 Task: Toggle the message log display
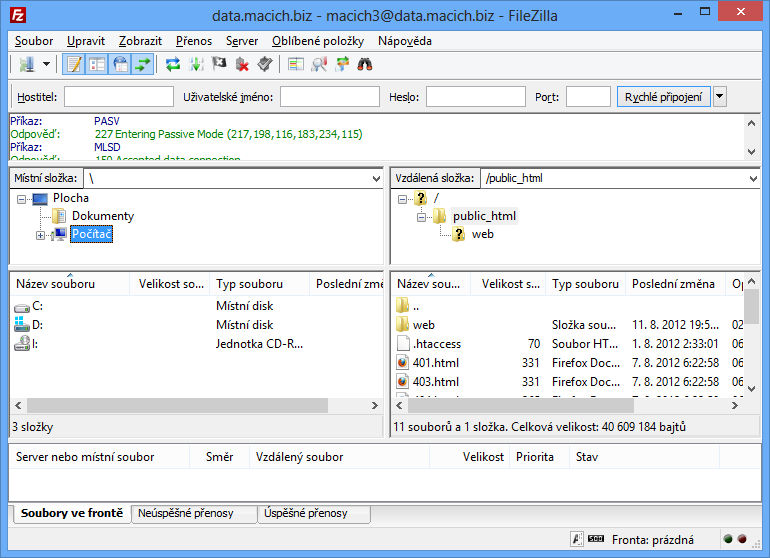tap(74, 64)
